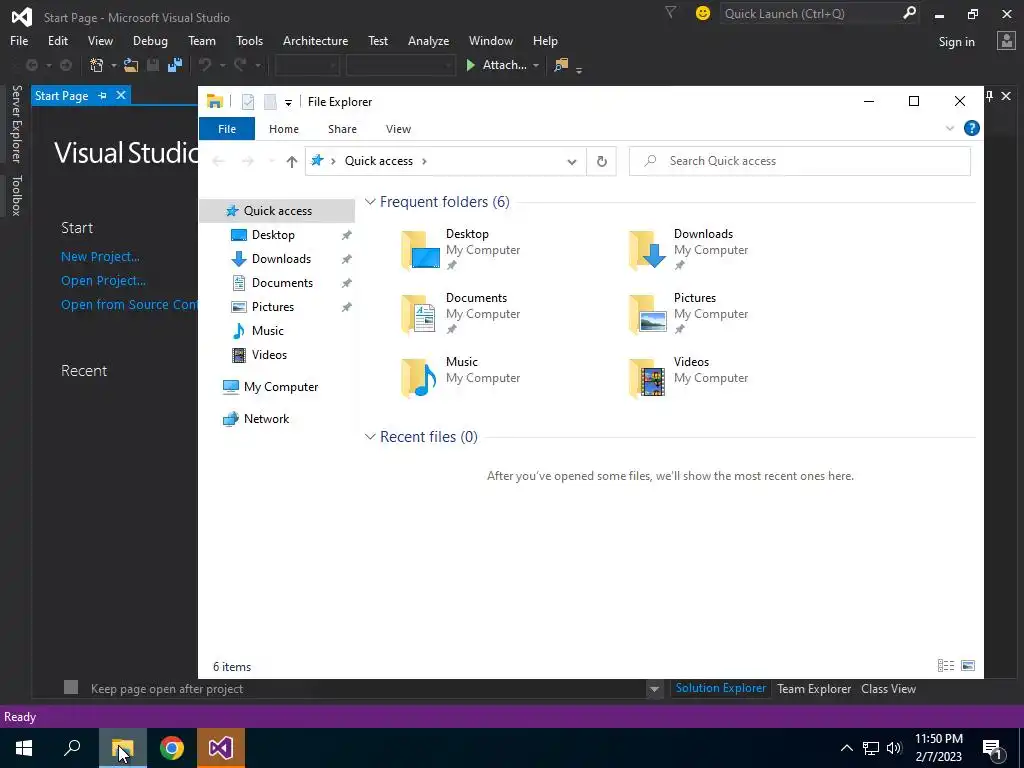The image size is (1024, 768).
Task: Open the Downloads folder tile in Frequent folders
Action: (x=689, y=249)
